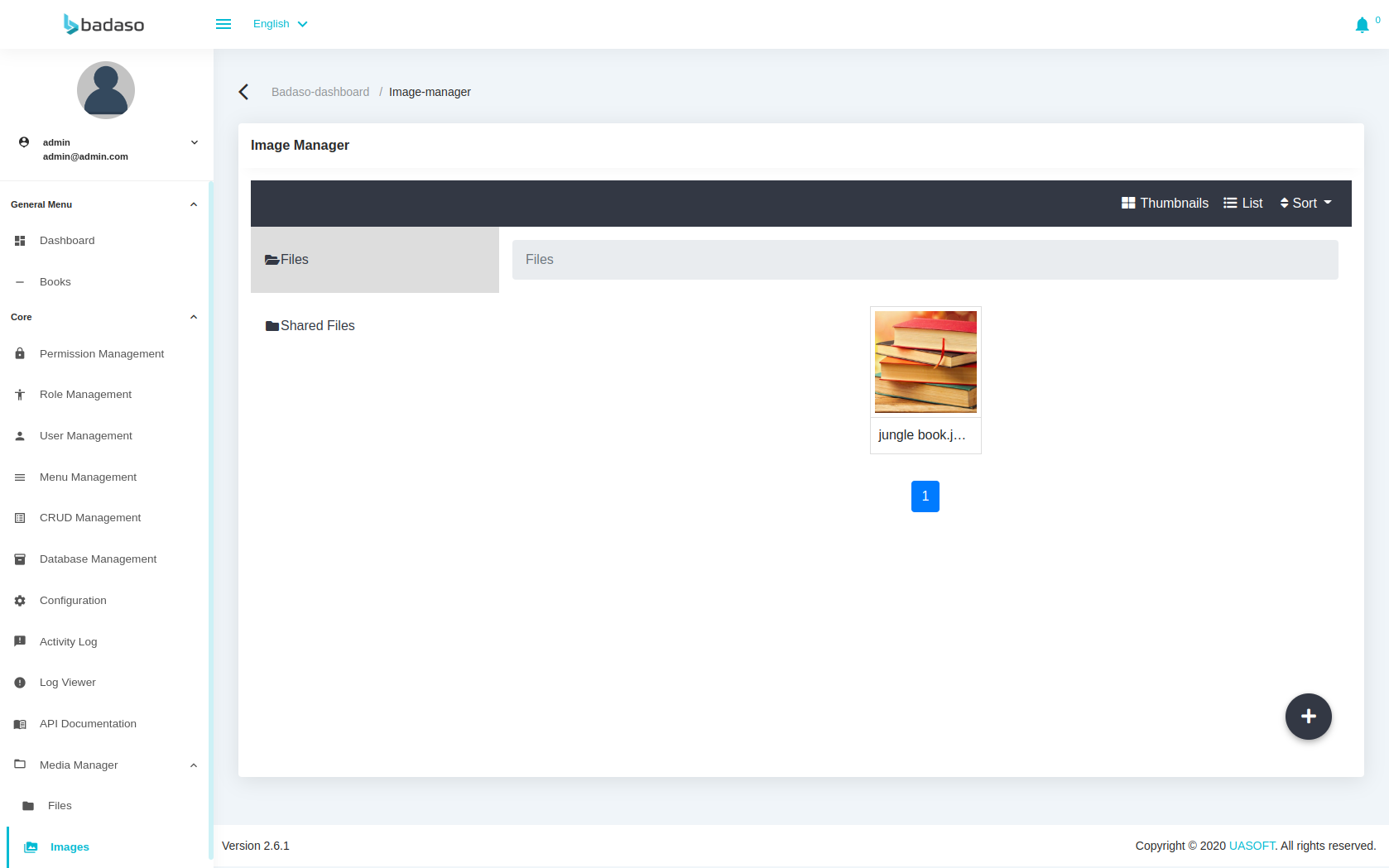Click the back arrow icon
Image resolution: width=1389 pixels, height=868 pixels.
(x=243, y=92)
